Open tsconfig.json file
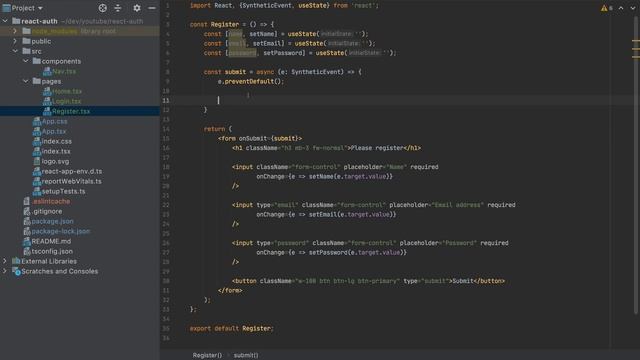Viewport: 640px width, 360px height. point(52,251)
